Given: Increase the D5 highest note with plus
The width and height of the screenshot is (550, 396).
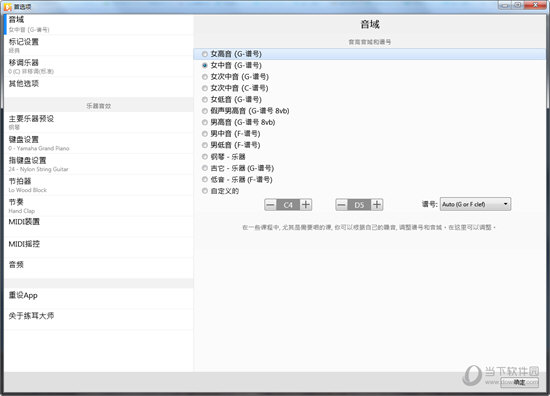Looking at the screenshot, I should coord(377,204).
